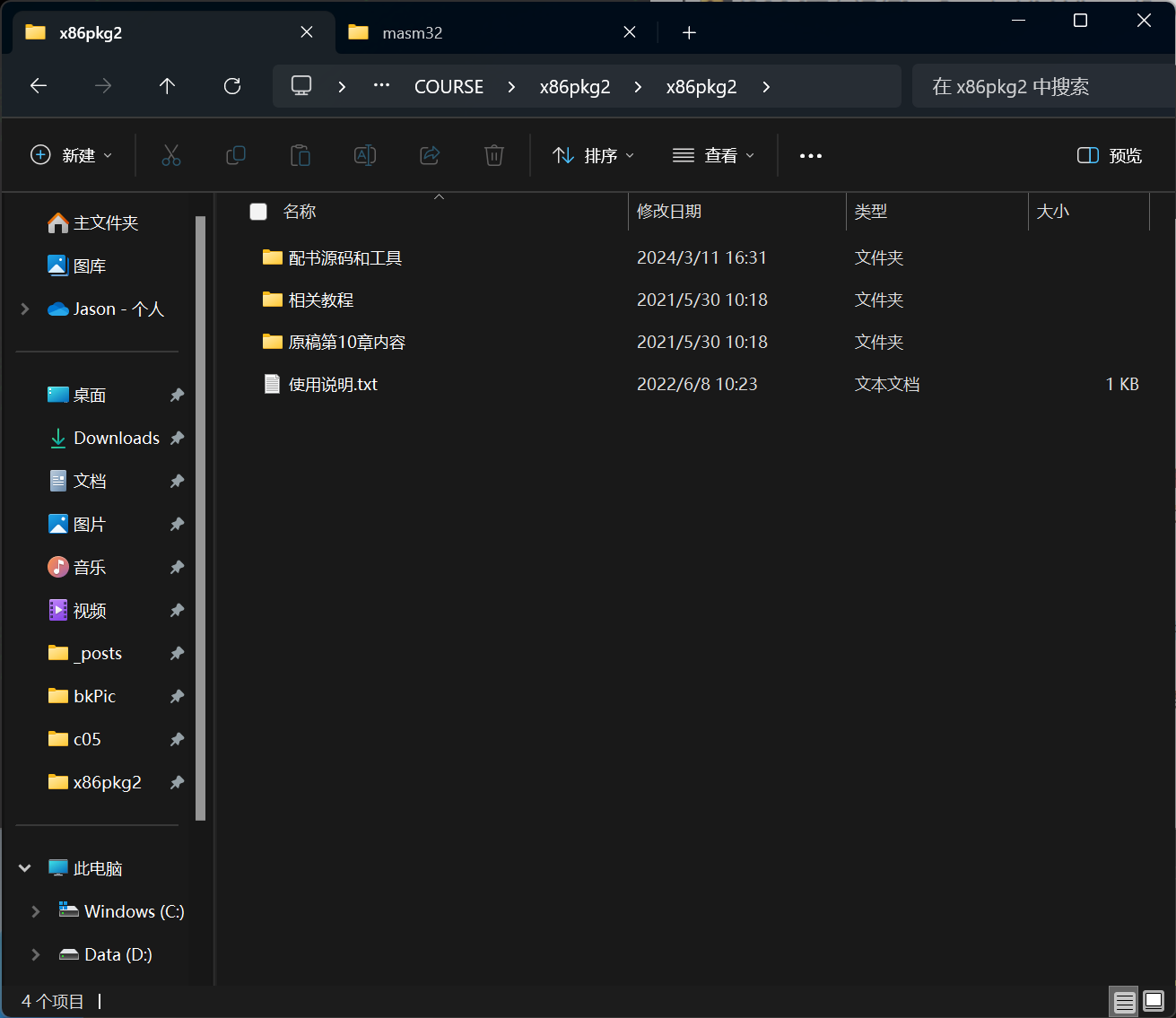This screenshot has height=1018, width=1176.
Task: Click the search x86pkg2 field
Action: [x=1043, y=86]
